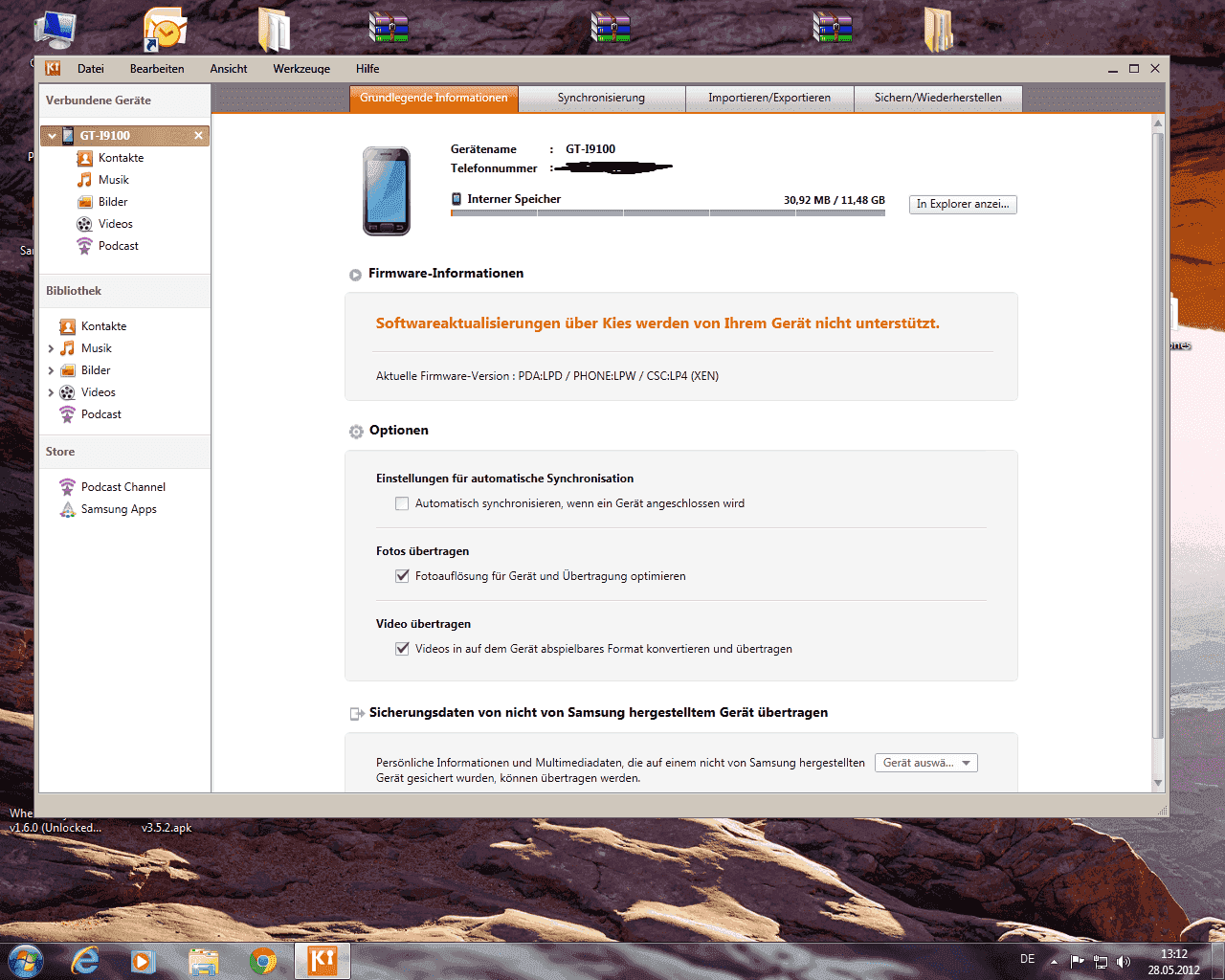This screenshot has height=980, width=1225.
Task: Open Bilder under GT-I9100 device
Action: click(x=102, y=202)
